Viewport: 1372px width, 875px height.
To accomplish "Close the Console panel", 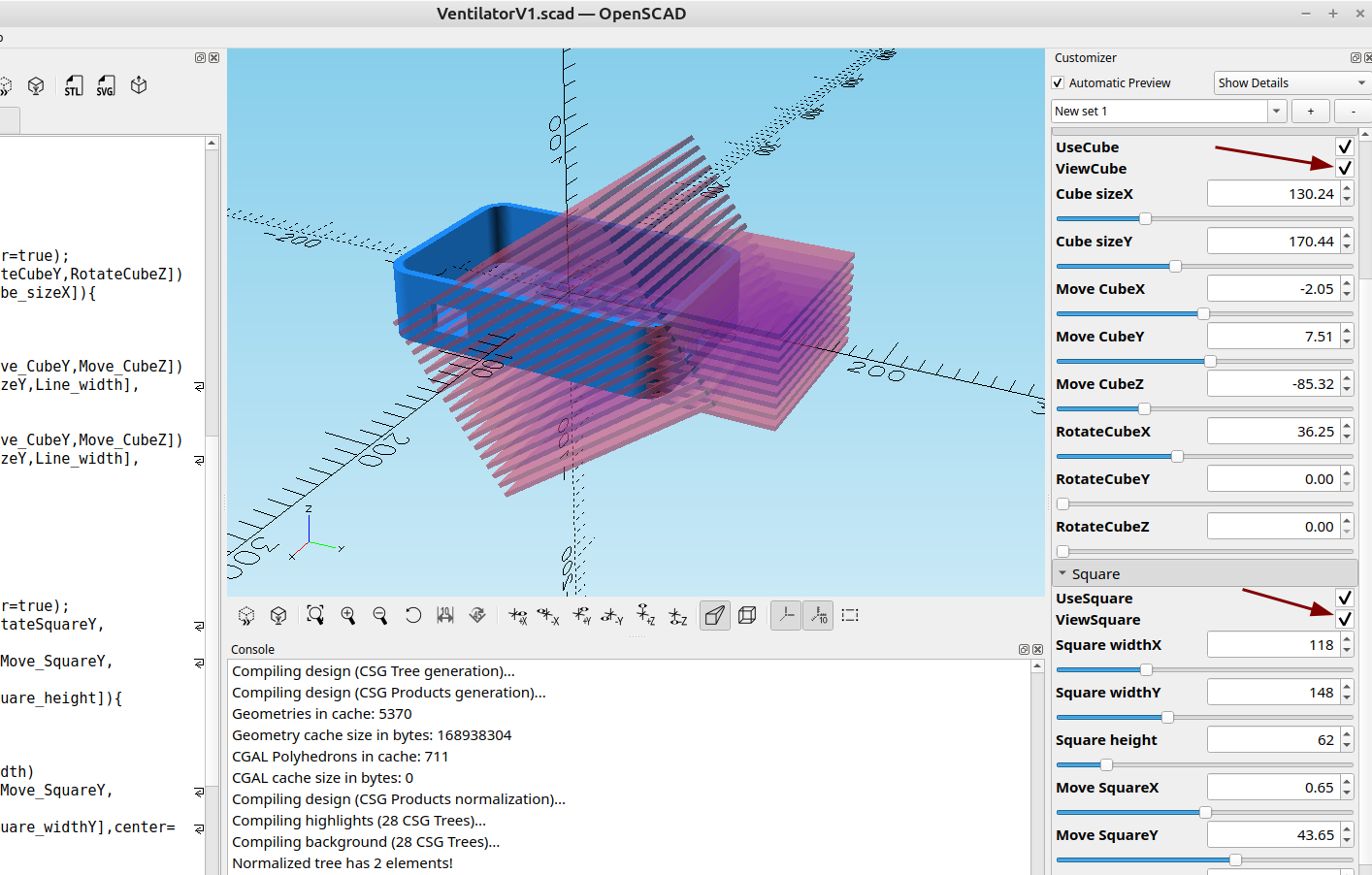I will [1037, 649].
